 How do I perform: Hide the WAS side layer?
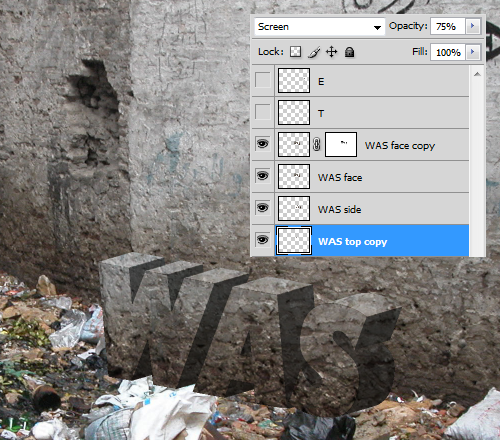point(263,208)
